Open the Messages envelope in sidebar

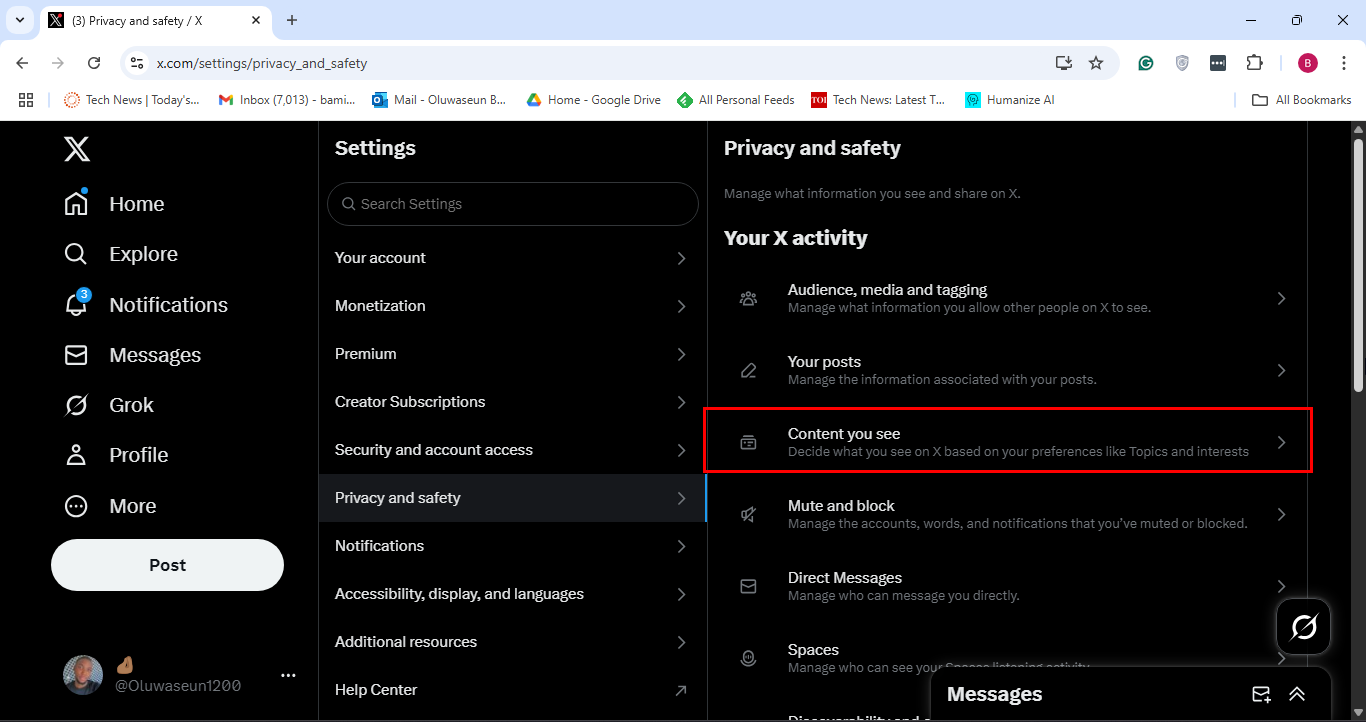[76, 355]
